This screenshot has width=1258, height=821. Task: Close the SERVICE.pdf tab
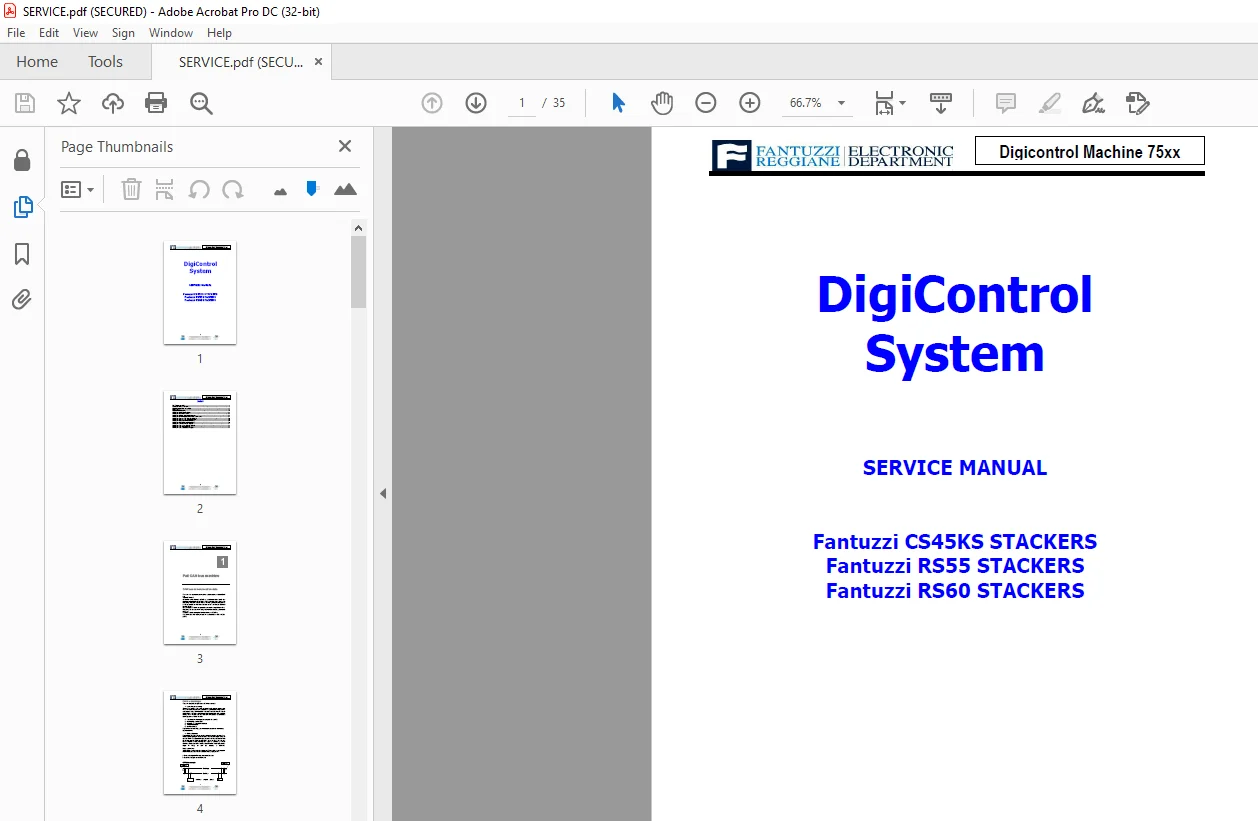click(x=318, y=62)
